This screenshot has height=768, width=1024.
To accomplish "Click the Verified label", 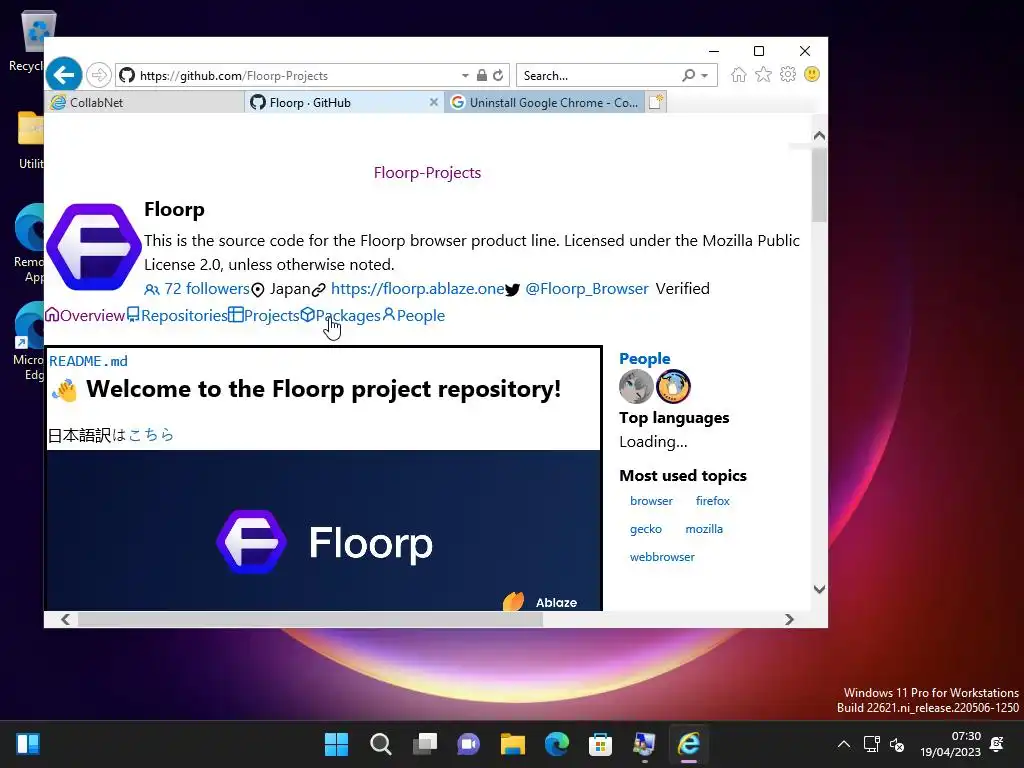I will coord(682,289).
